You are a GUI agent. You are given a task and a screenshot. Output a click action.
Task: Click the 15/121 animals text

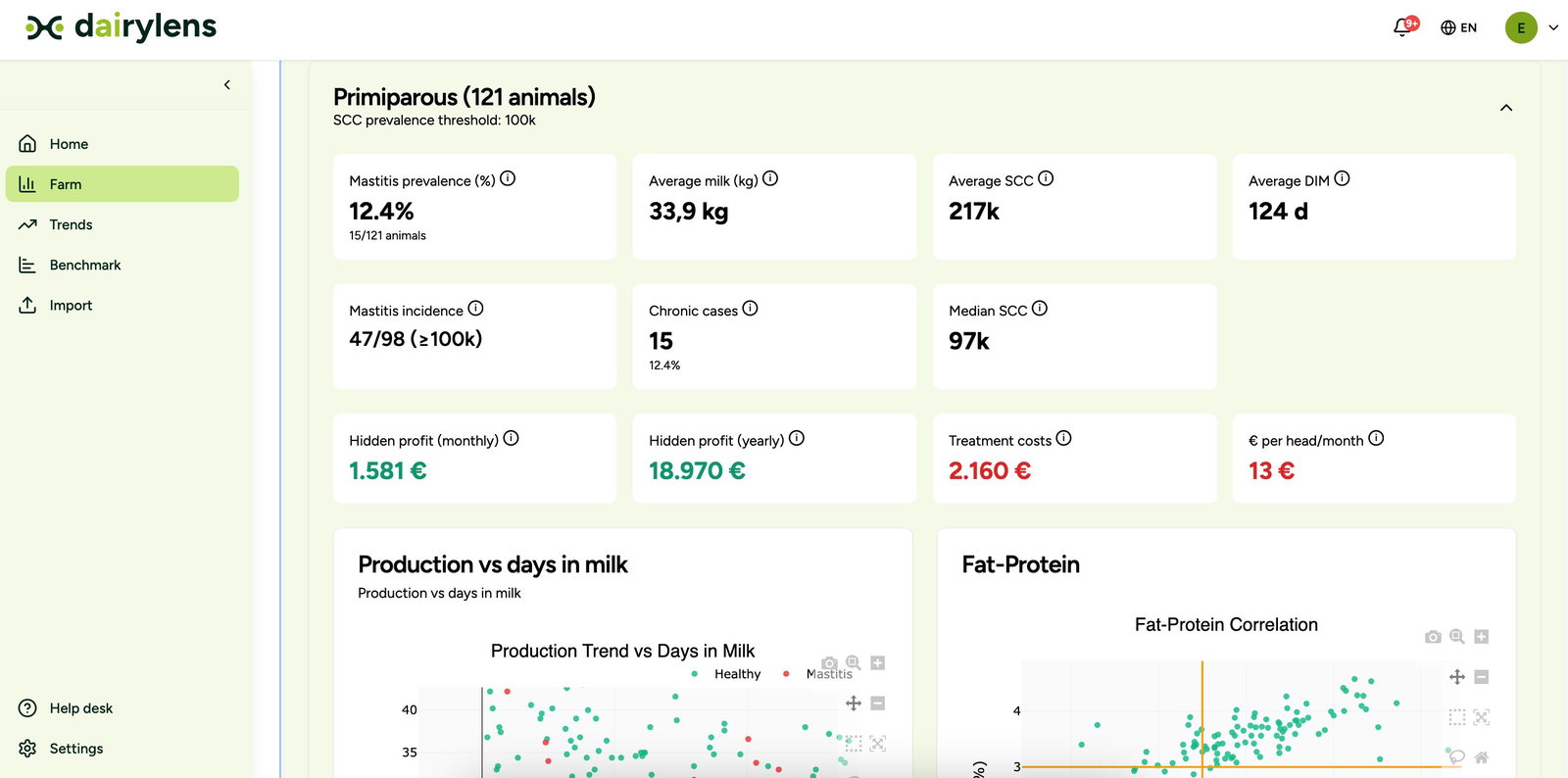point(387,236)
